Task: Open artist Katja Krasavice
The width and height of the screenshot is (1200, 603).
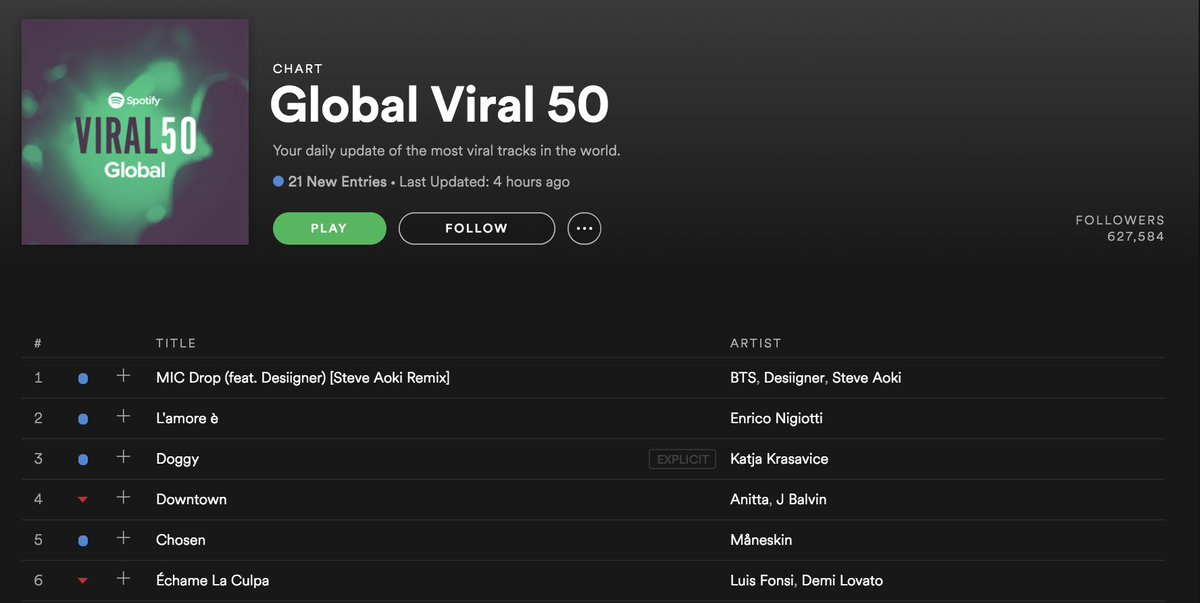Action: 779,459
